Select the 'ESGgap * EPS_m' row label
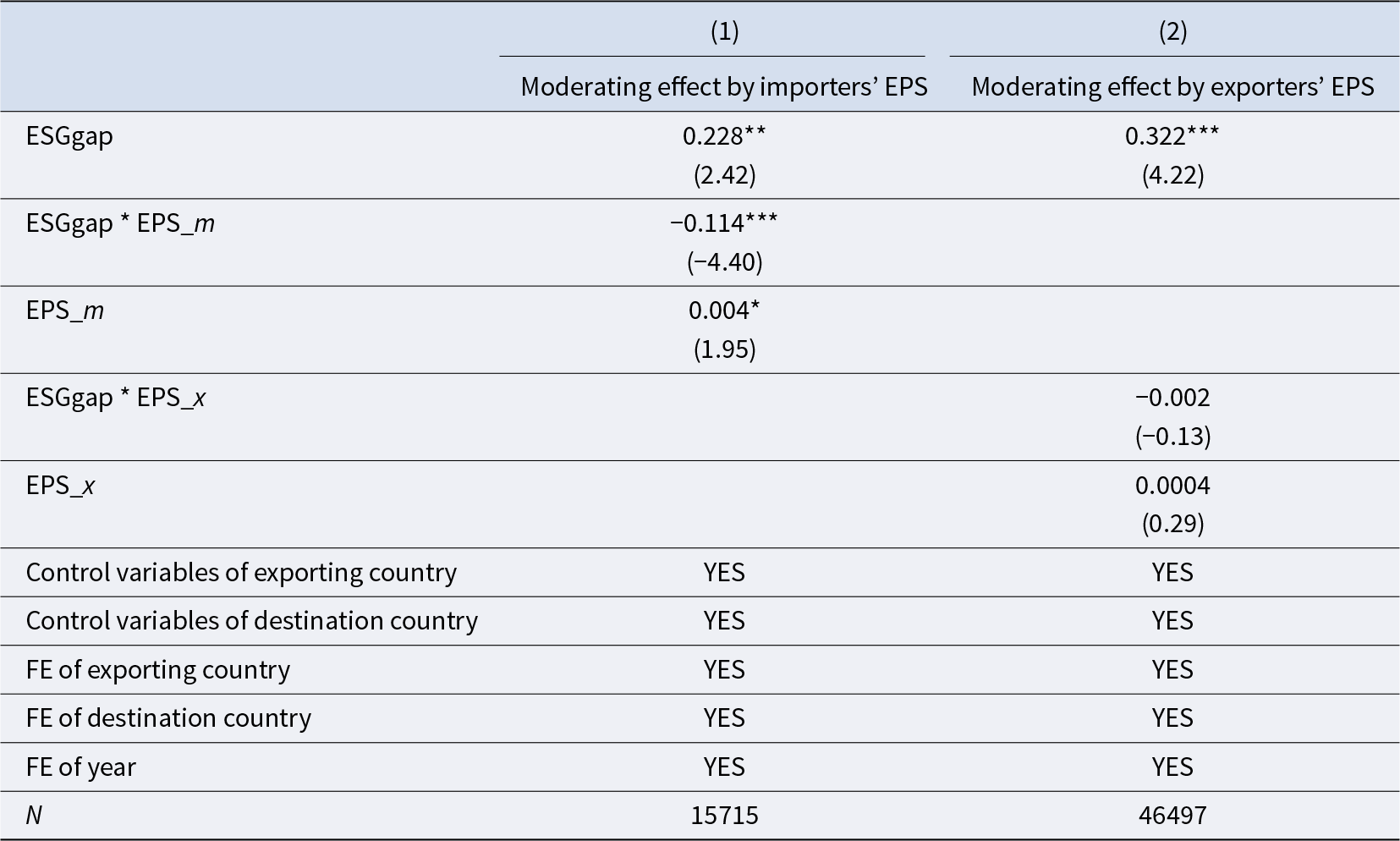The image size is (1400, 841). pos(120,223)
